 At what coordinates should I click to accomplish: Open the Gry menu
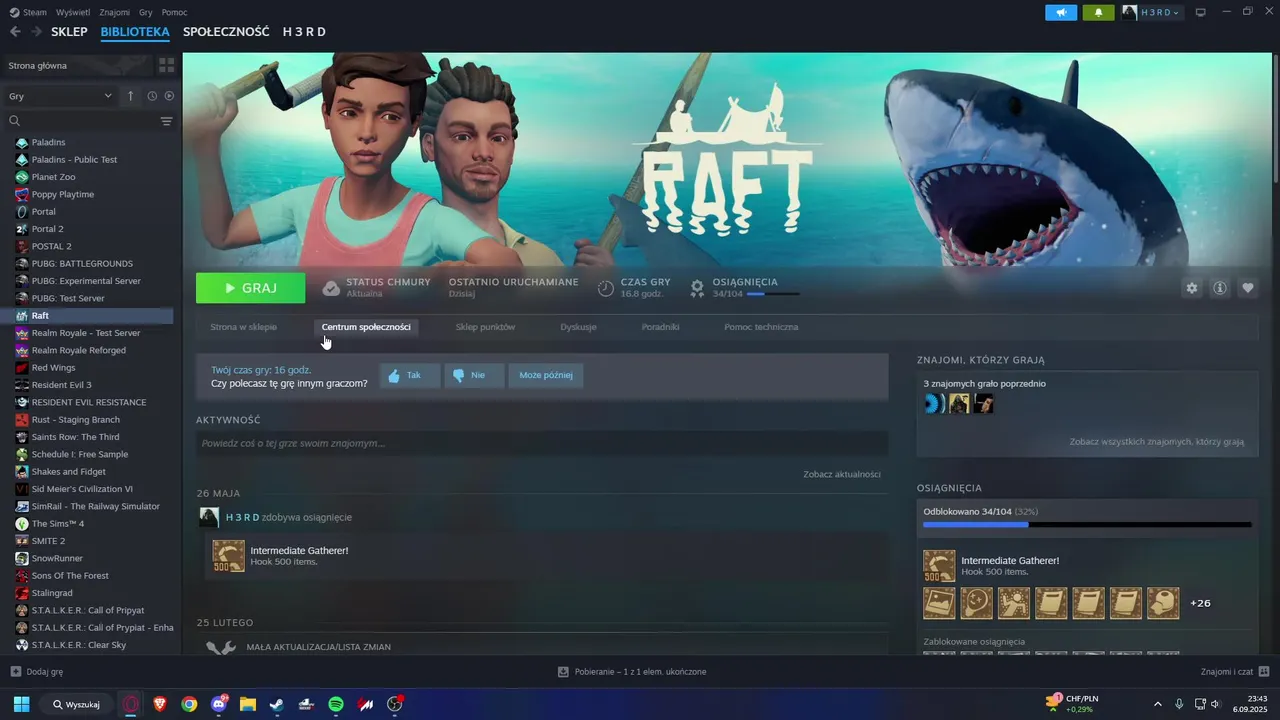click(146, 12)
